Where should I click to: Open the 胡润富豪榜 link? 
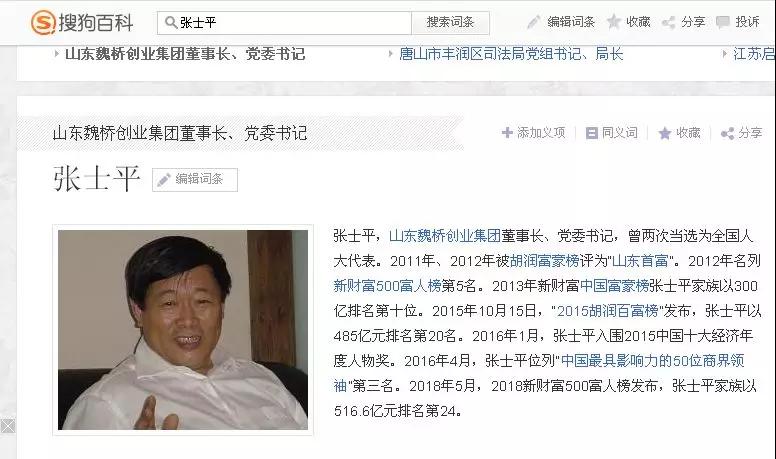click(544, 260)
